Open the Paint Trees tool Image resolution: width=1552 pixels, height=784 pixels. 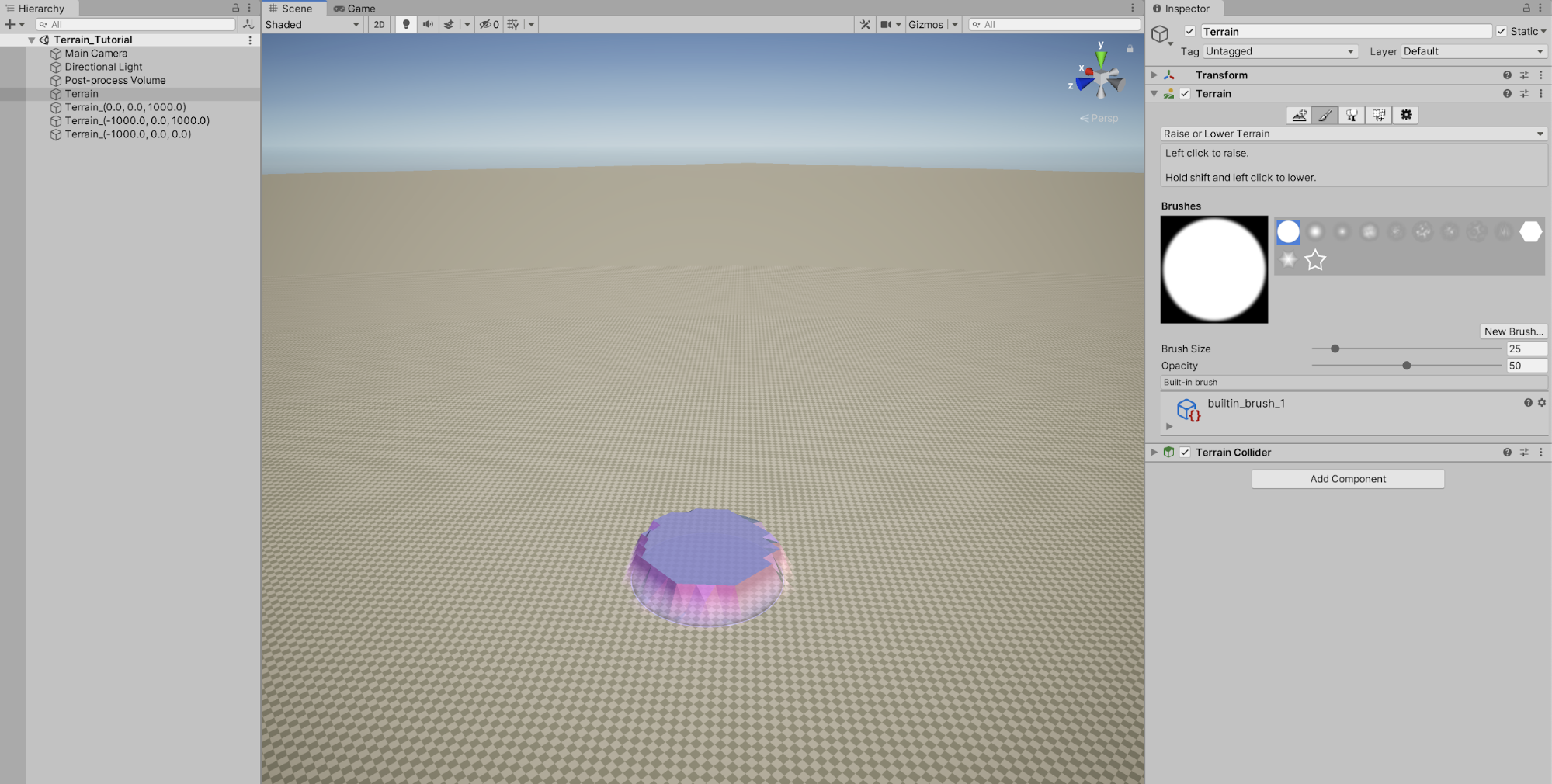tap(1352, 115)
